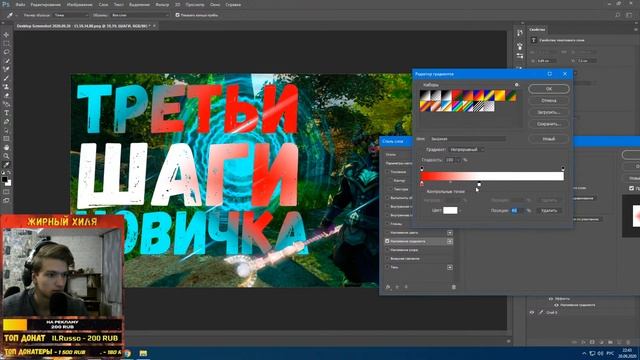The width and height of the screenshot is (640, 360).
Task: Select the Pen tool
Action: (6, 122)
